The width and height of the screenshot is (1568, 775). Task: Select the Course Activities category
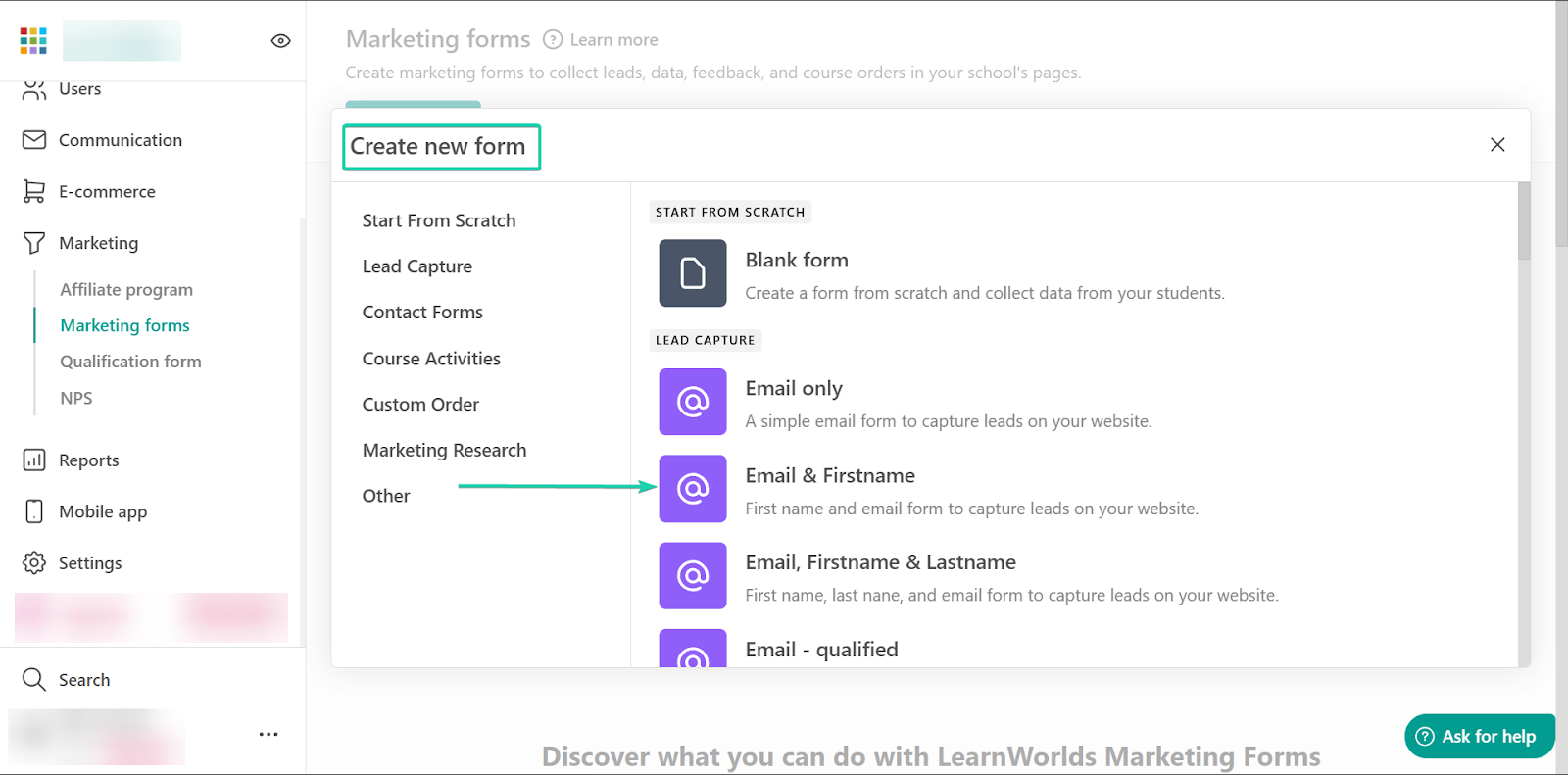431,359
